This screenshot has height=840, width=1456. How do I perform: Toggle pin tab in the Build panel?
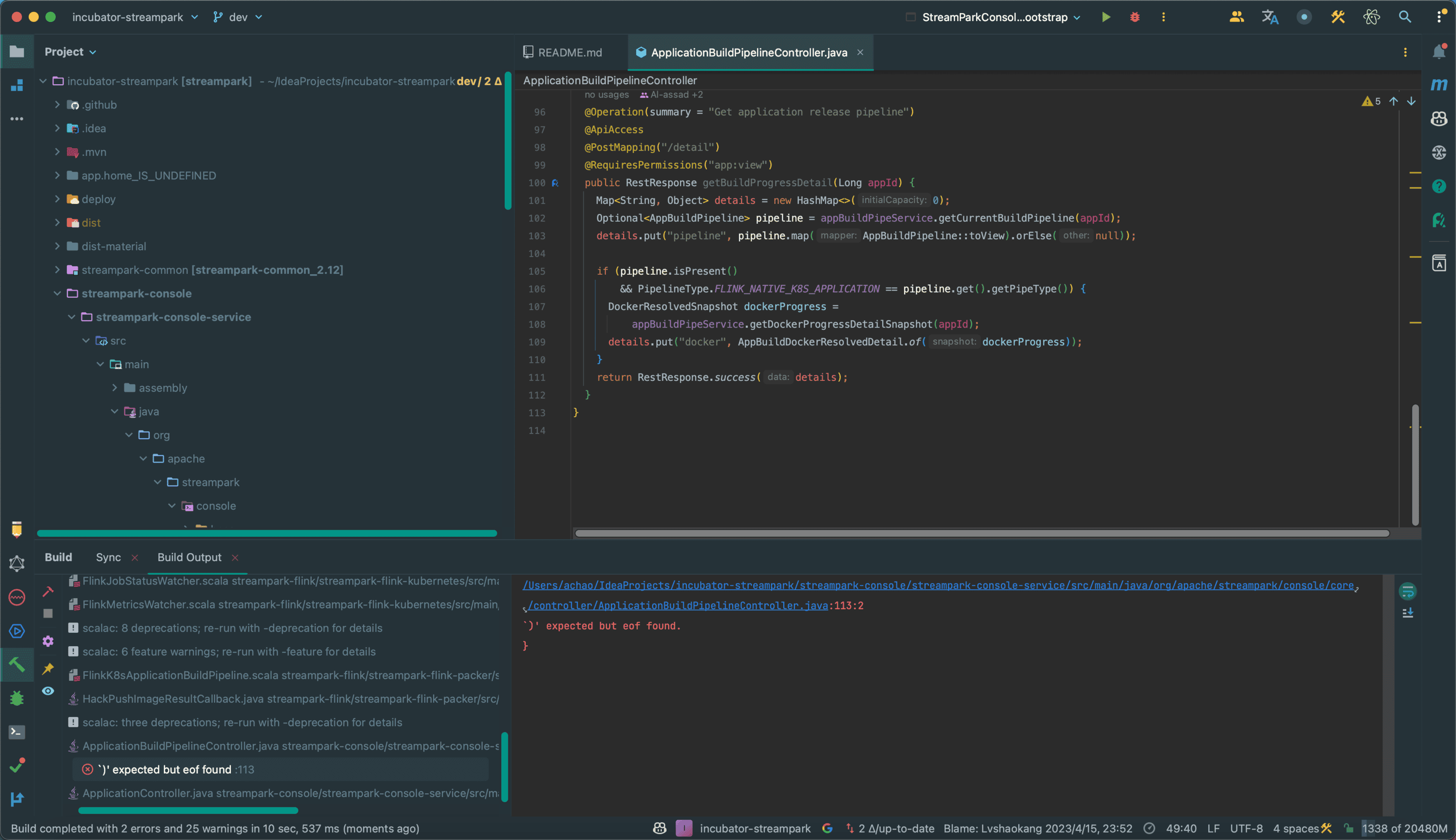click(x=48, y=668)
